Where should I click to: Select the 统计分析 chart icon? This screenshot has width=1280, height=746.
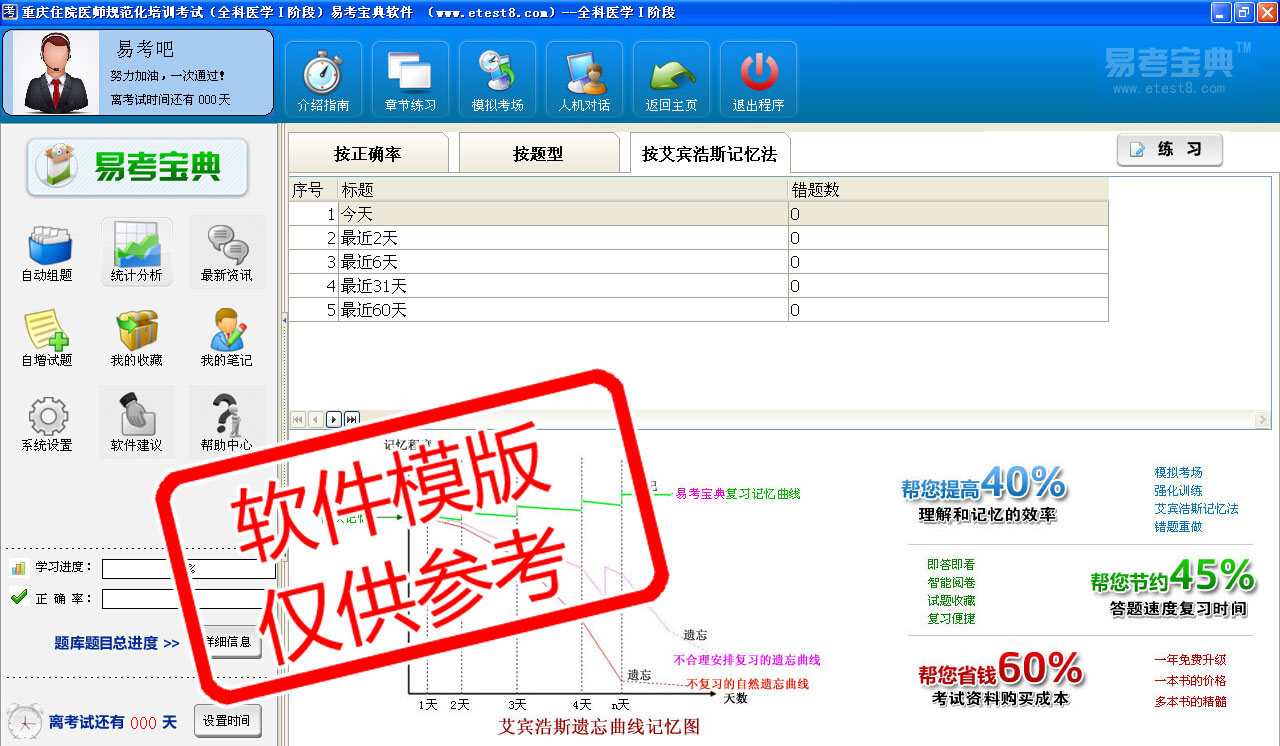136,253
